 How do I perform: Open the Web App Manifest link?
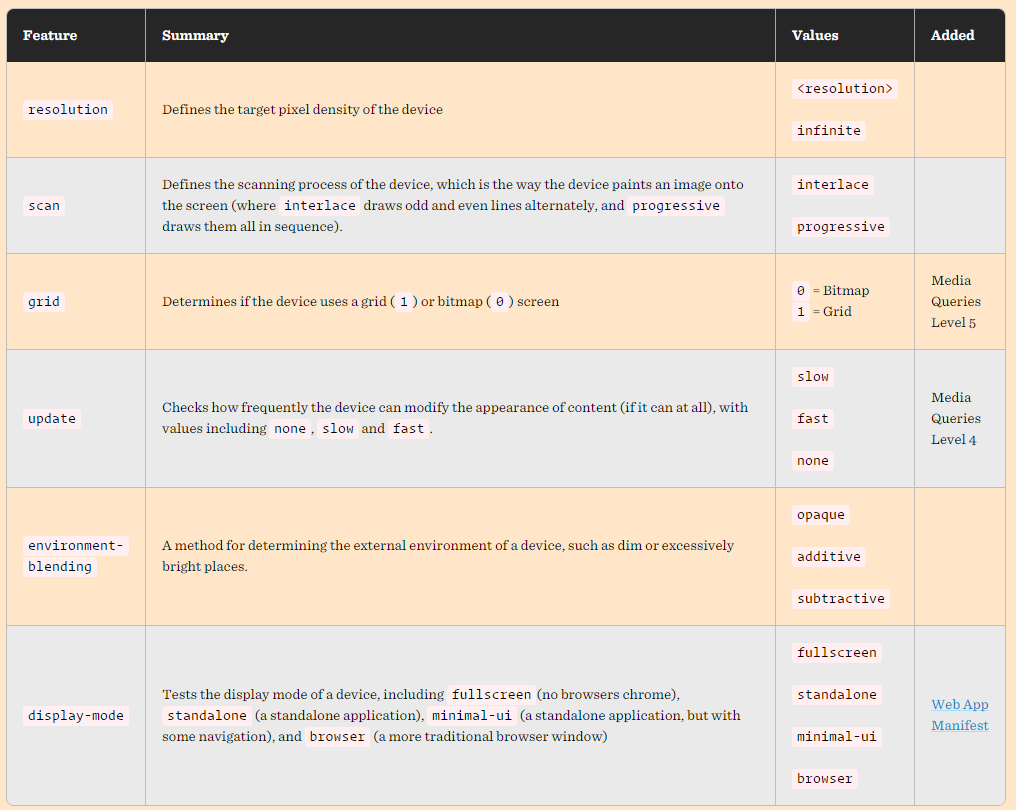960,715
